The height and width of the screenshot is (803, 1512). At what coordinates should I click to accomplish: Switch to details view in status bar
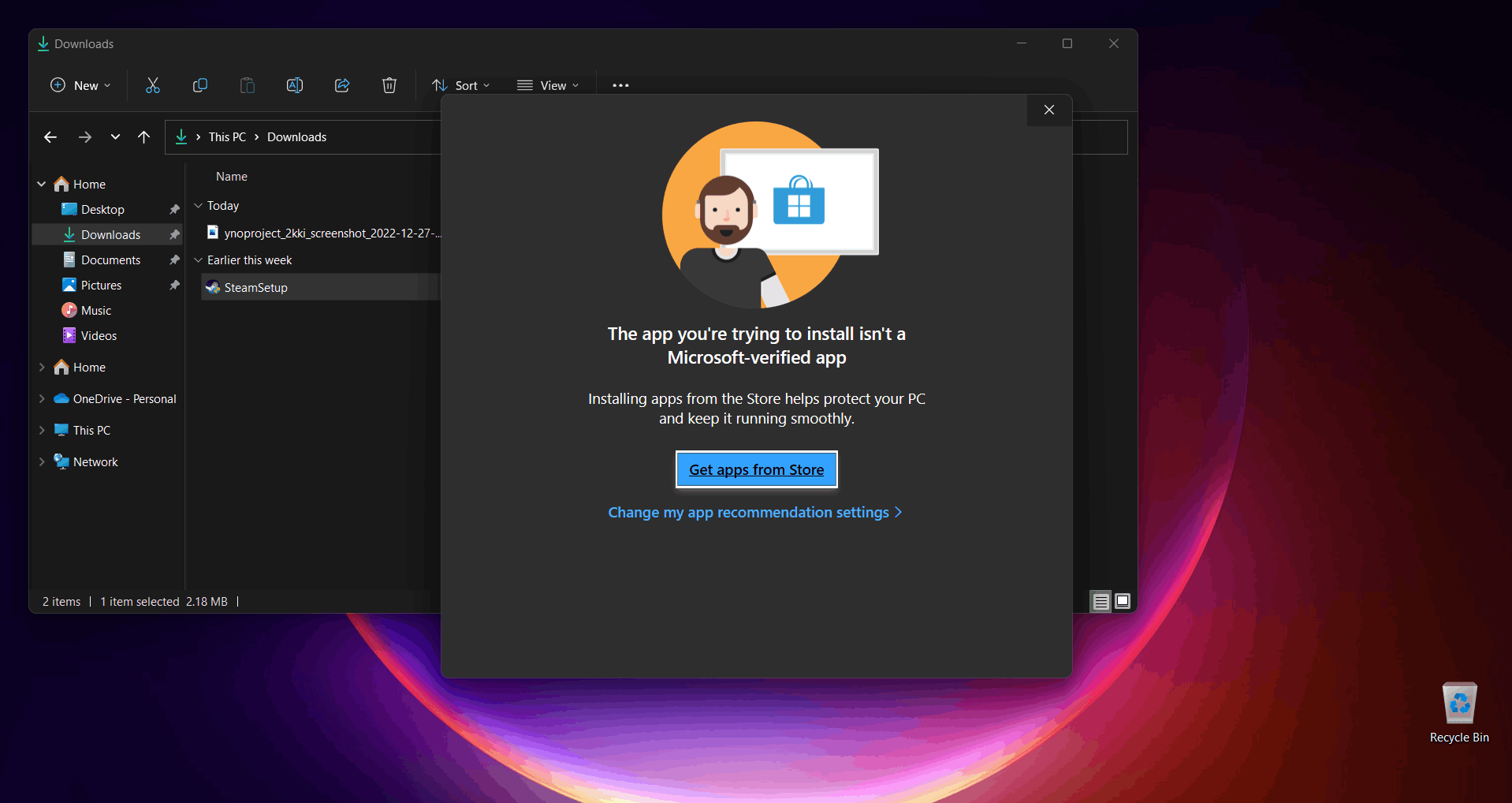pos(1100,602)
